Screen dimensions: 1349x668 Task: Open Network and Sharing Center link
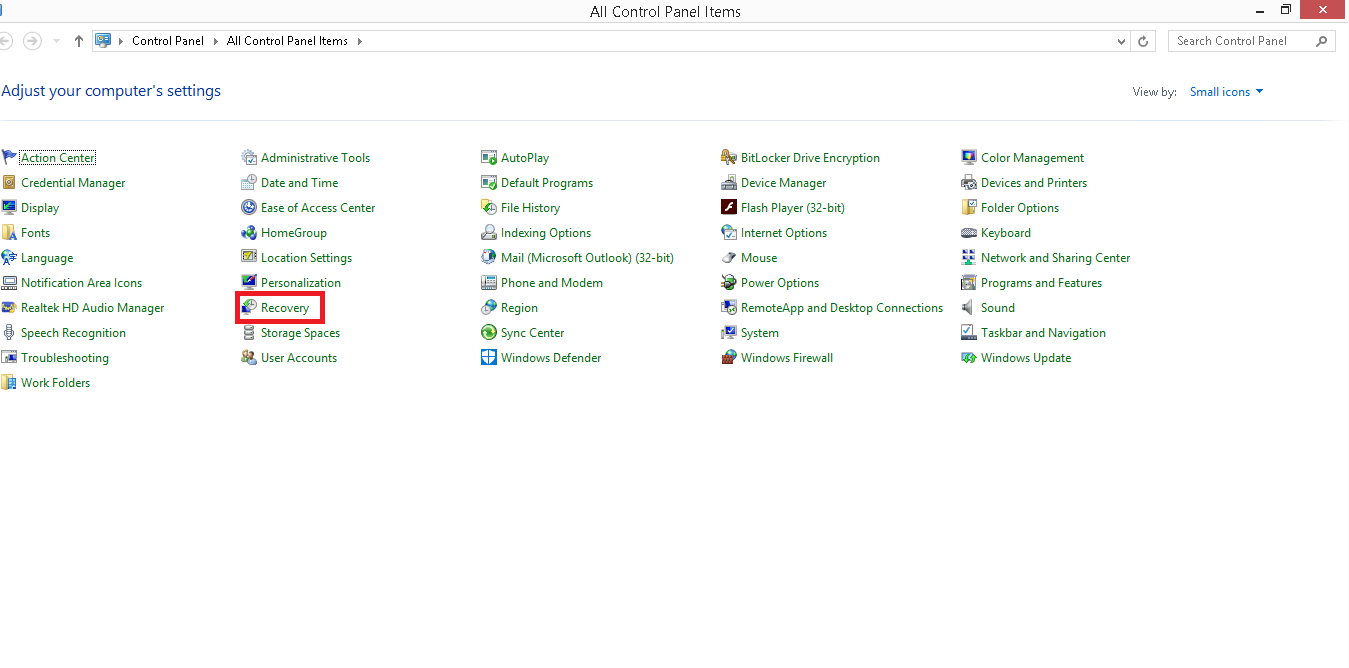pyautogui.click(x=1055, y=258)
